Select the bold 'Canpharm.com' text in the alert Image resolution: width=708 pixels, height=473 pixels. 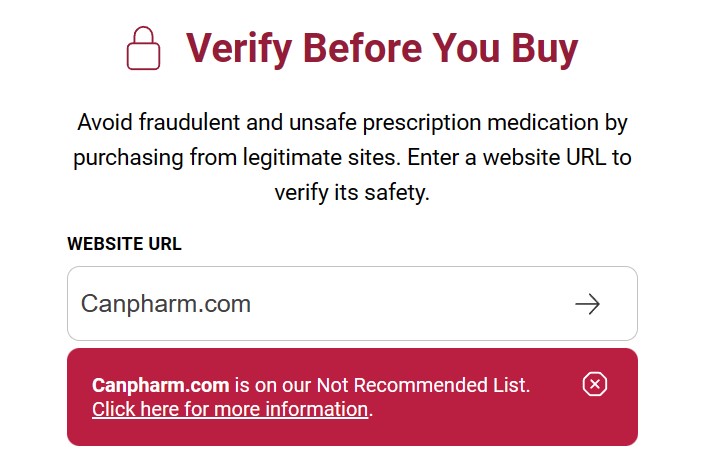click(161, 385)
